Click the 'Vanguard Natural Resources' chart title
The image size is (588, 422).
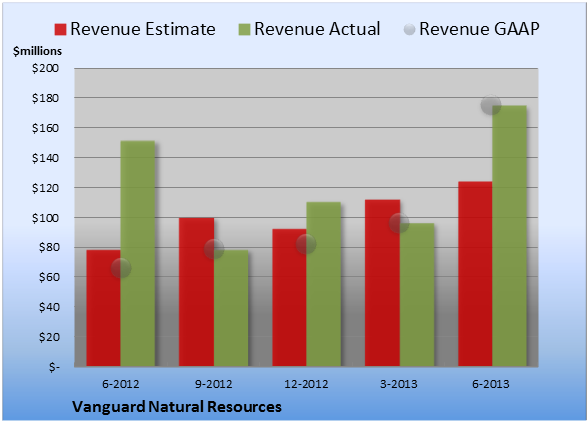177,407
